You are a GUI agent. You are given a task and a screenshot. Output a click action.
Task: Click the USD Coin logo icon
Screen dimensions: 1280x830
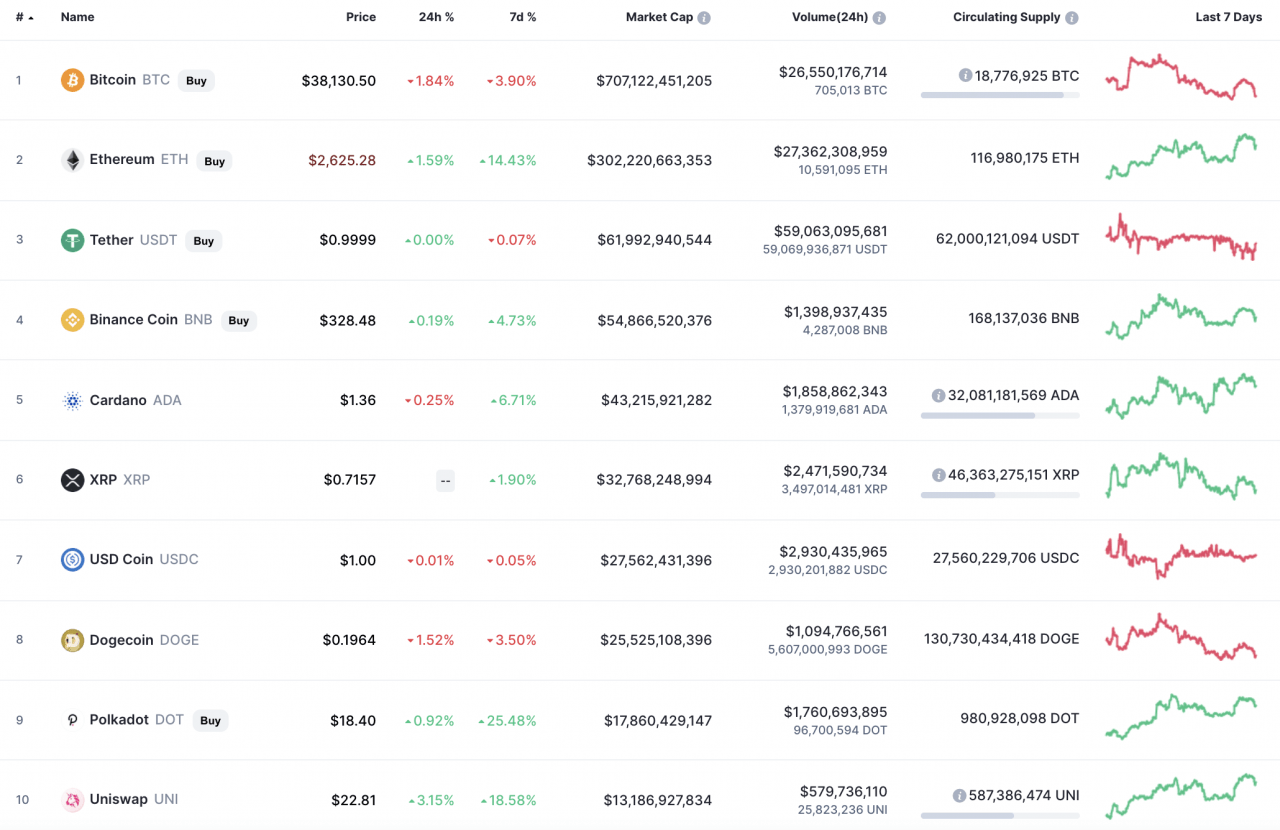72,560
